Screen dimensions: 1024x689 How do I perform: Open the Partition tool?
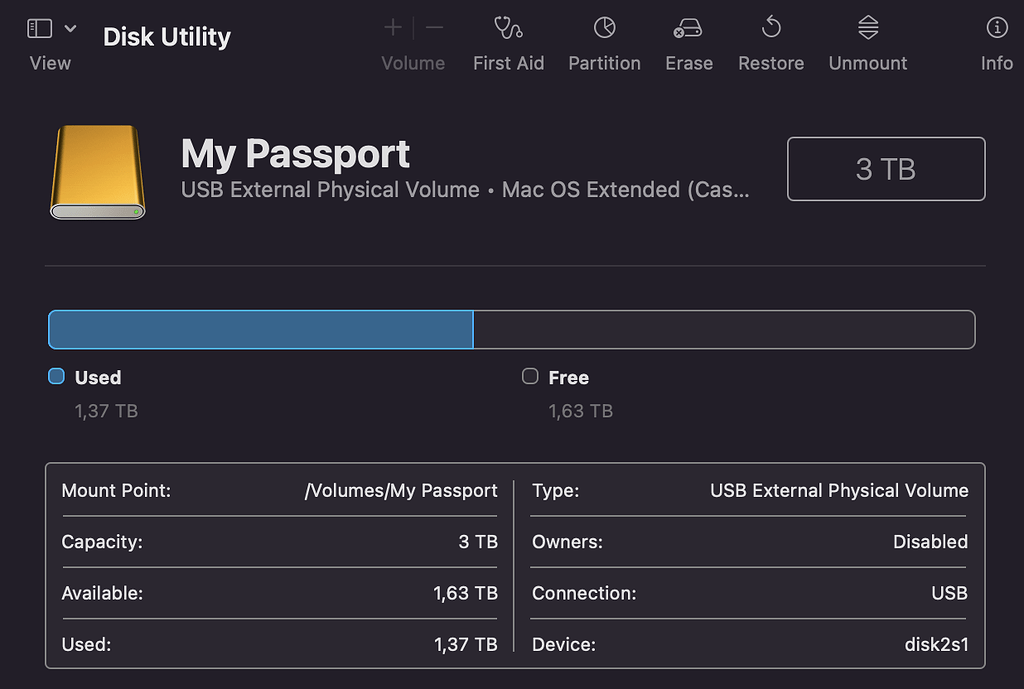click(x=604, y=42)
